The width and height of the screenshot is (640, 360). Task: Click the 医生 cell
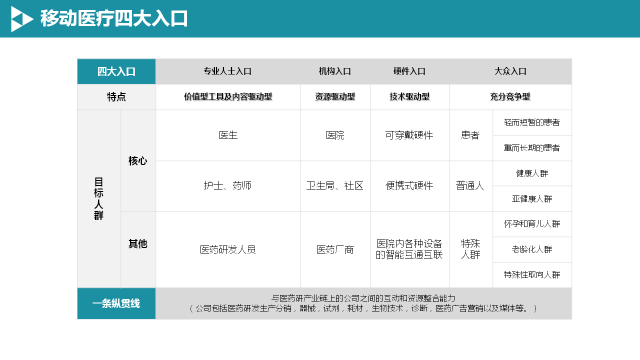click(228, 135)
